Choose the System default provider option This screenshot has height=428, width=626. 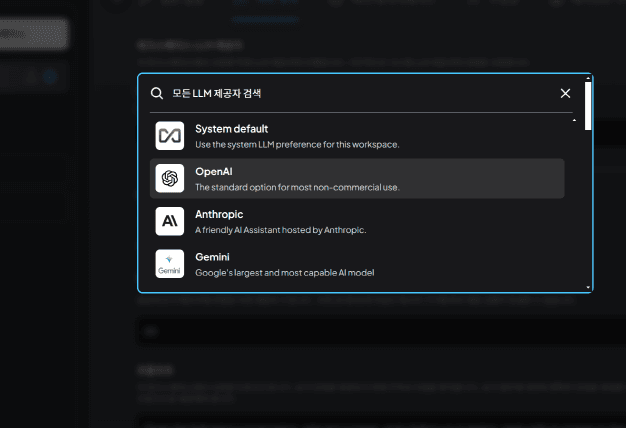[357, 136]
